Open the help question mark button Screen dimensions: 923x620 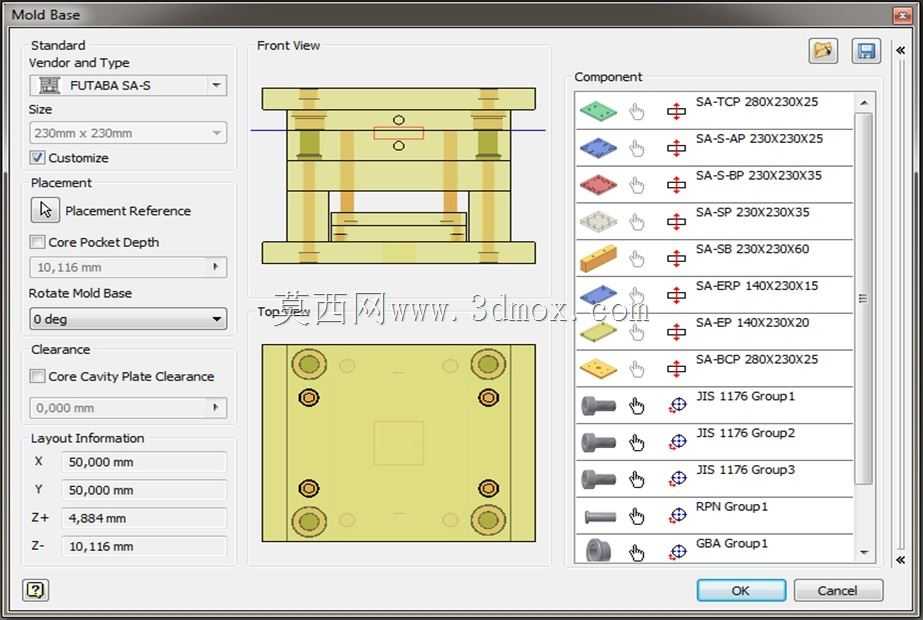pos(35,589)
